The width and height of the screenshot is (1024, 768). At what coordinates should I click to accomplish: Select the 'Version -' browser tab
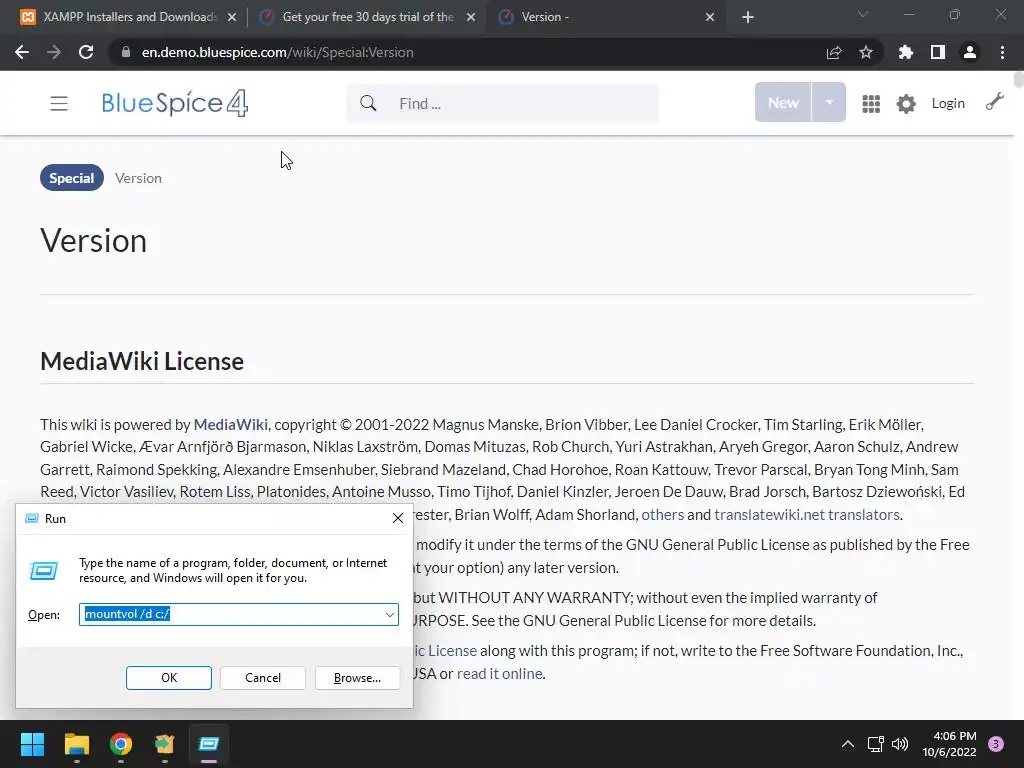coord(607,17)
